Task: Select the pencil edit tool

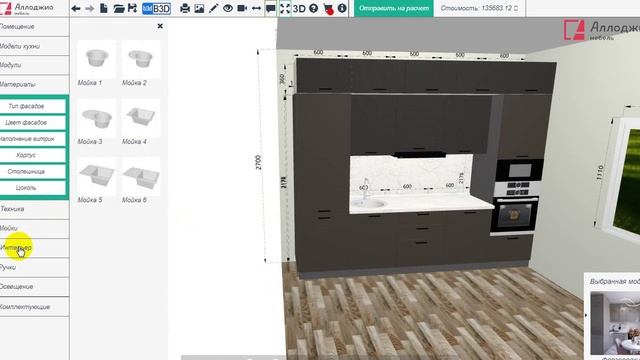Action: pyautogui.click(x=213, y=8)
